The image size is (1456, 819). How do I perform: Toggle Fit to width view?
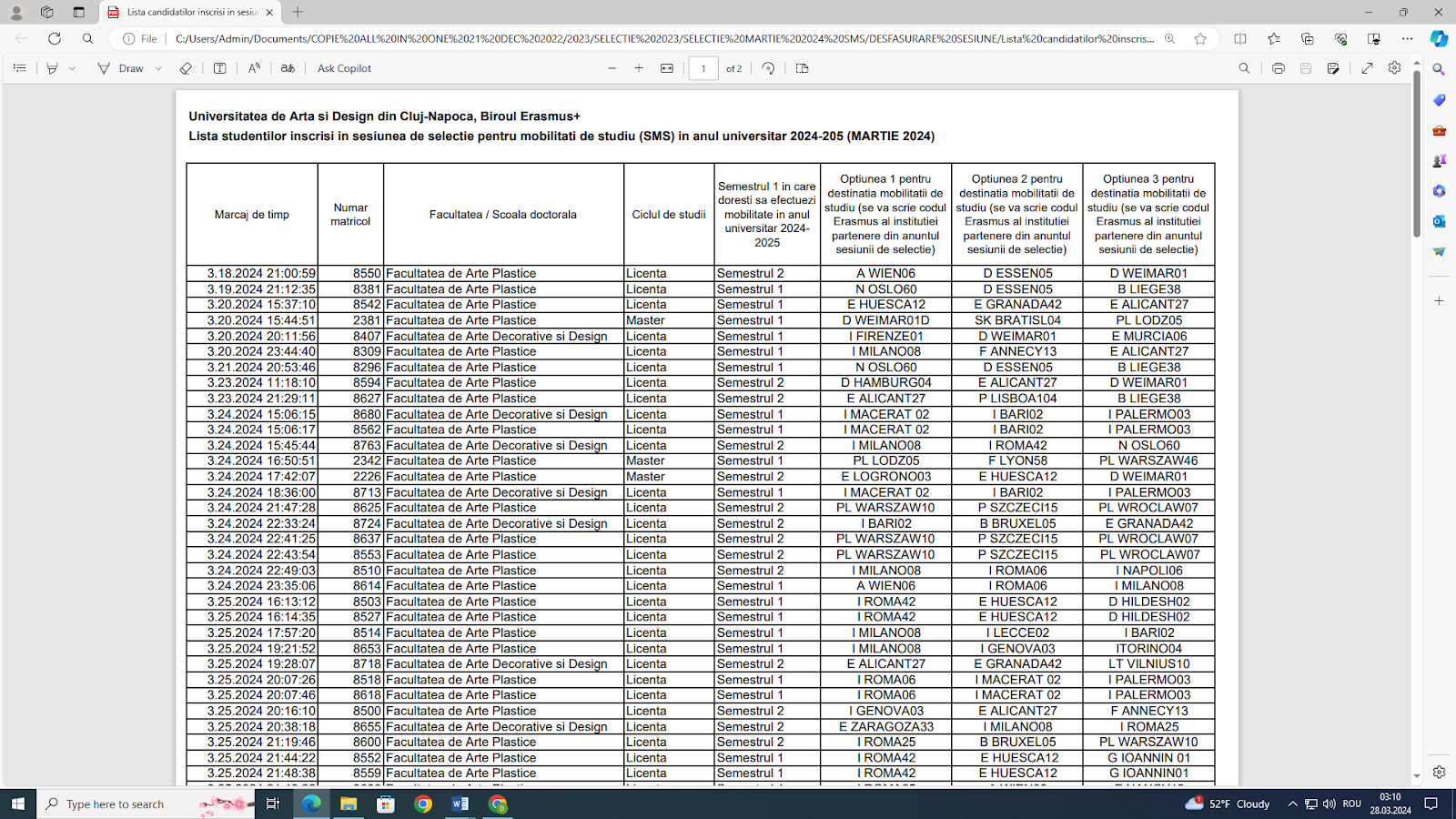pos(667,68)
